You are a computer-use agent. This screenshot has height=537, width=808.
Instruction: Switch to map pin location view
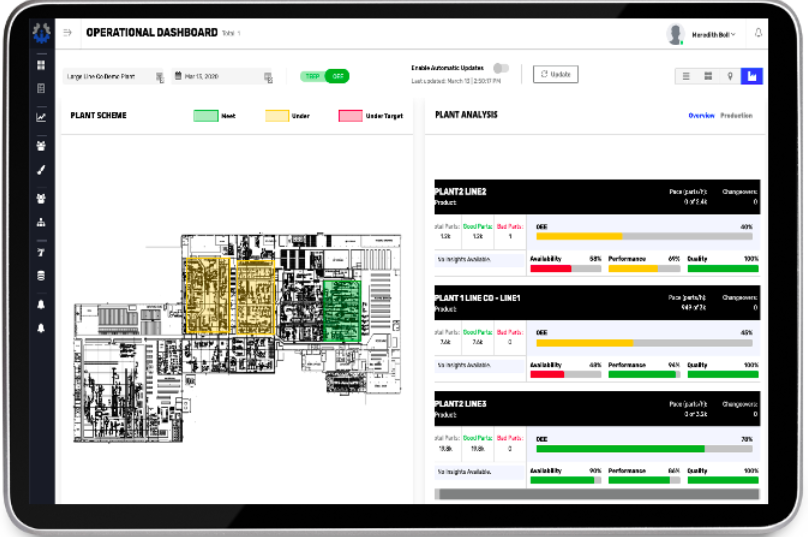pyautogui.click(x=730, y=75)
